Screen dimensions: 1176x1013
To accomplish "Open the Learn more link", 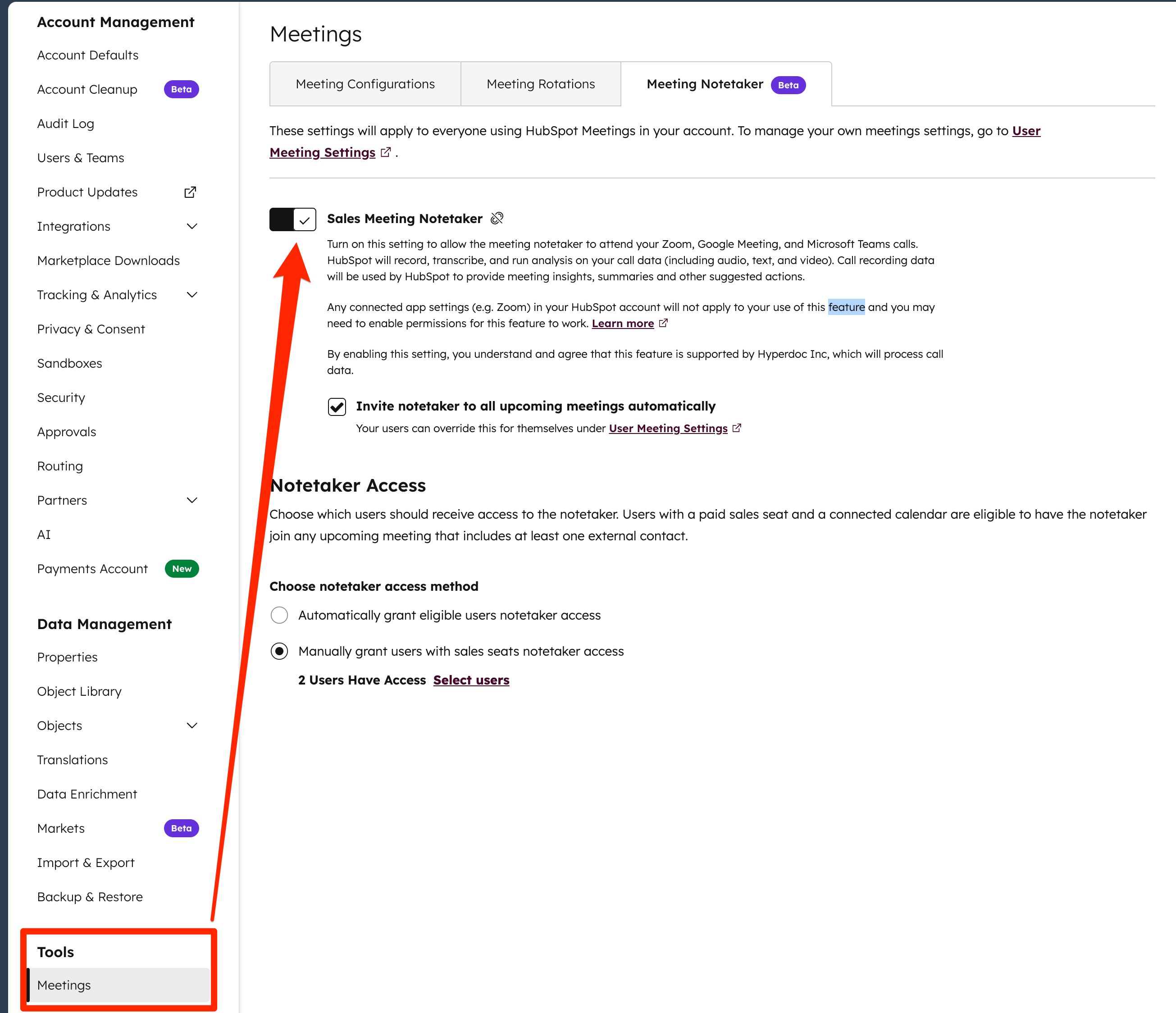I will [x=623, y=323].
